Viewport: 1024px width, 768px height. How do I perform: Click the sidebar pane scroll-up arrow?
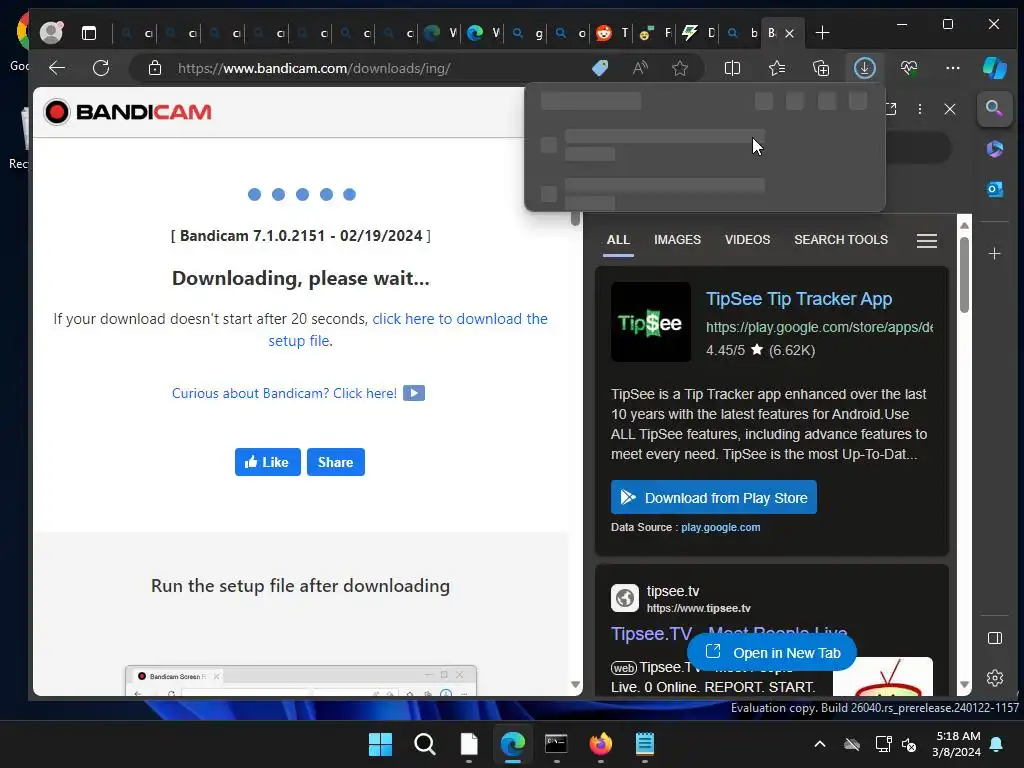click(x=964, y=225)
